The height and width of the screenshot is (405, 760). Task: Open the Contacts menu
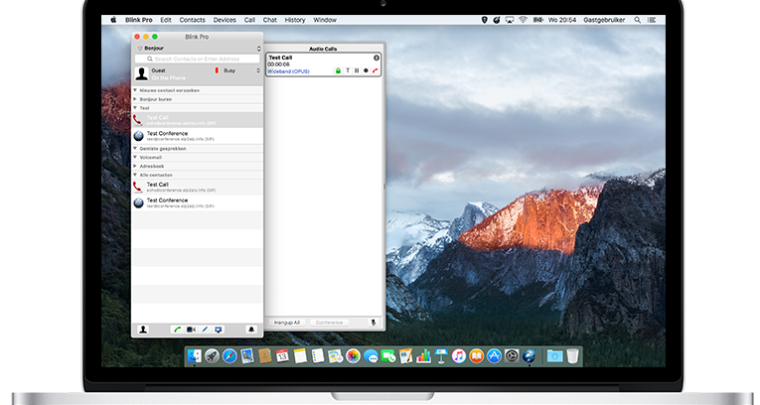192,19
